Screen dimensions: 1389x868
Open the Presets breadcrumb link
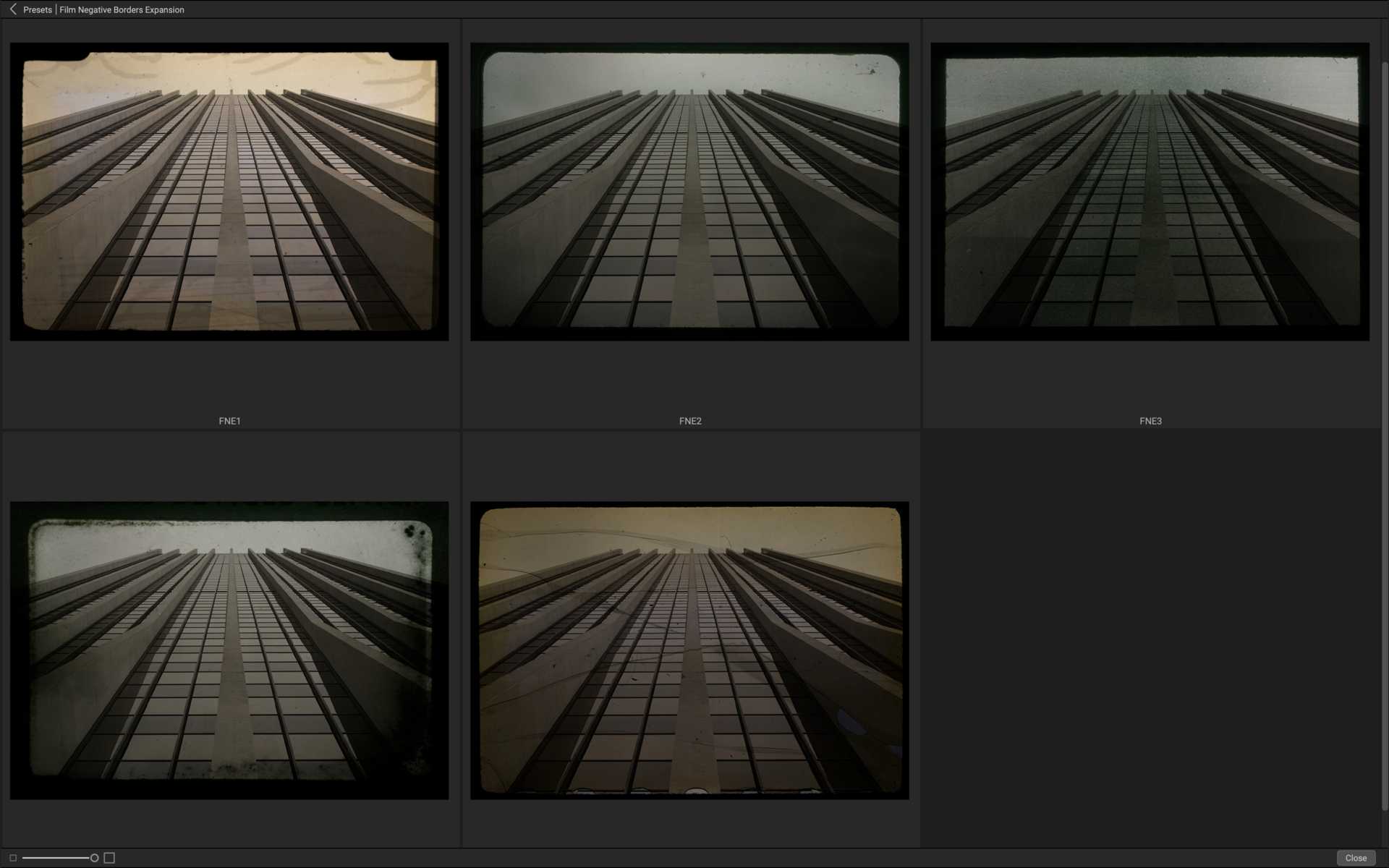pos(37,9)
